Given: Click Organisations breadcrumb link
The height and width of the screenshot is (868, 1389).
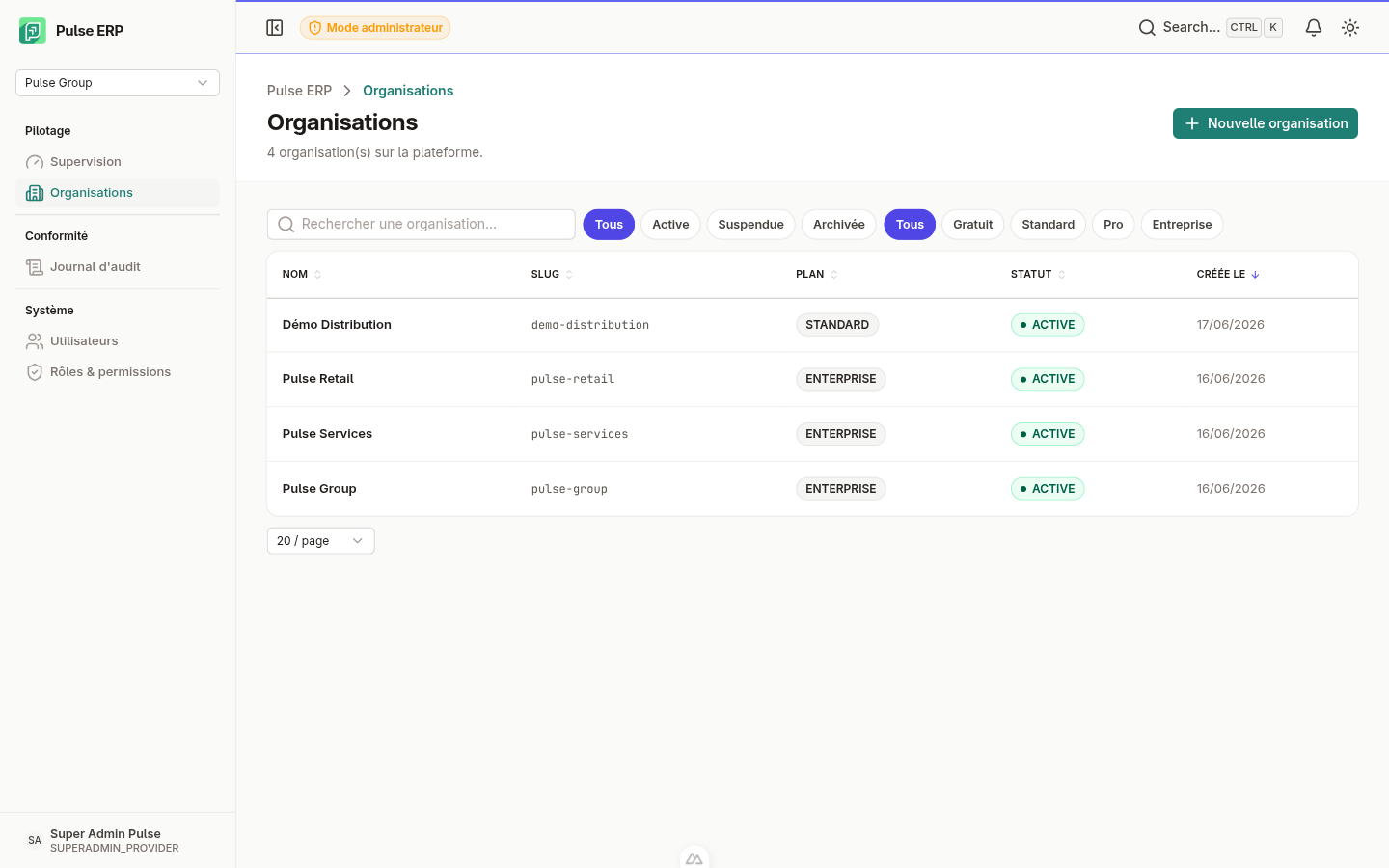Looking at the screenshot, I should [x=408, y=91].
